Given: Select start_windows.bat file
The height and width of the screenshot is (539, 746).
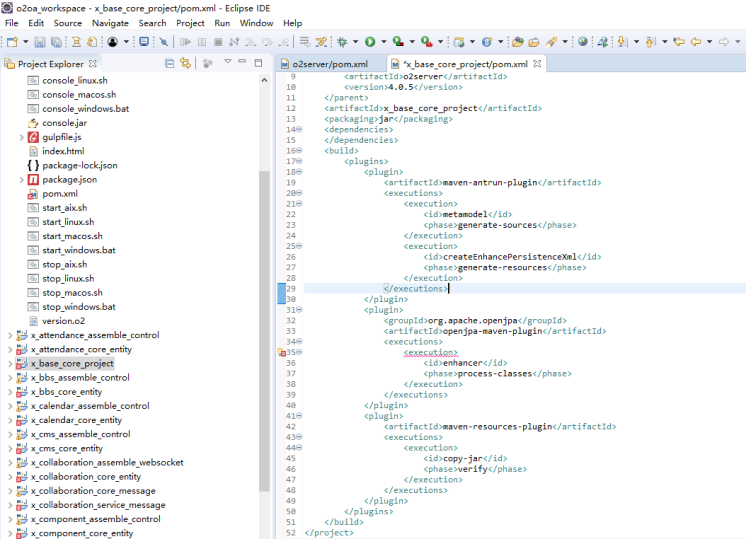Looking at the screenshot, I should pos(79,250).
